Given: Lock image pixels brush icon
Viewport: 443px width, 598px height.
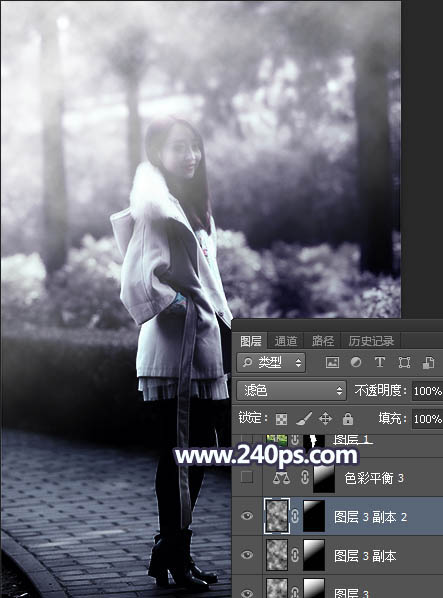Looking at the screenshot, I should pos(304,419).
